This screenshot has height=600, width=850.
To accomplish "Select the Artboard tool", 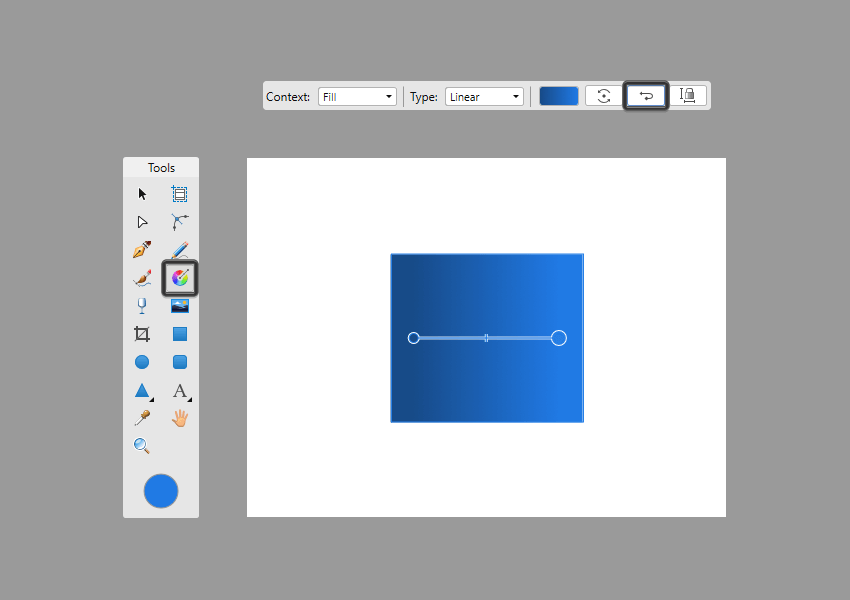I will 179,194.
